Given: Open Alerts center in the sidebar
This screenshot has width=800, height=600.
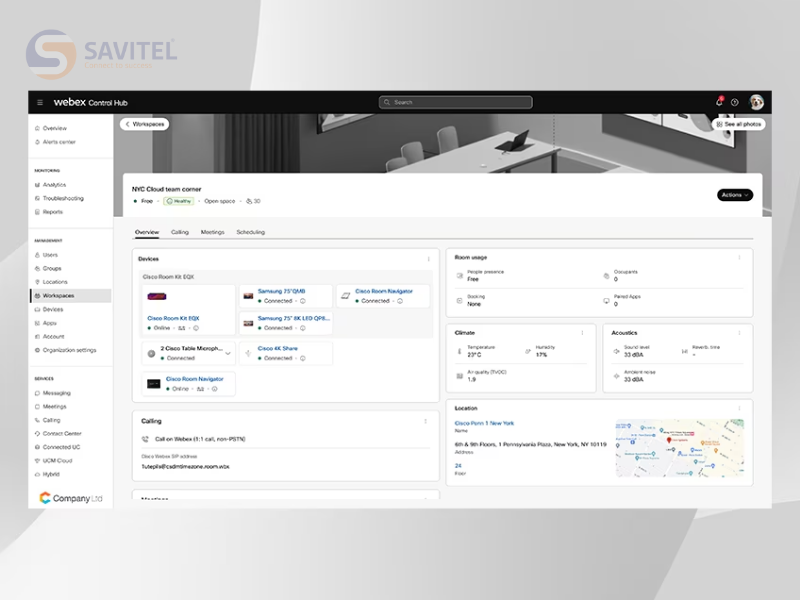Looking at the screenshot, I should click(x=59, y=142).
